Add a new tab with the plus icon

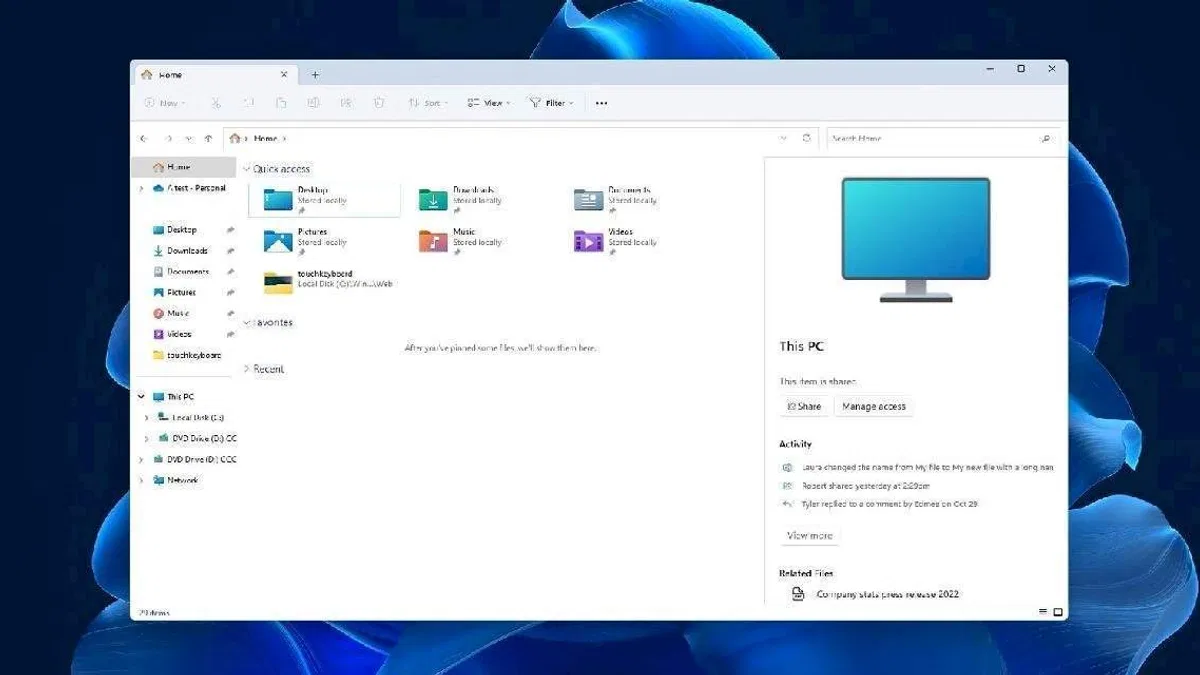click(x=315, y=75)
